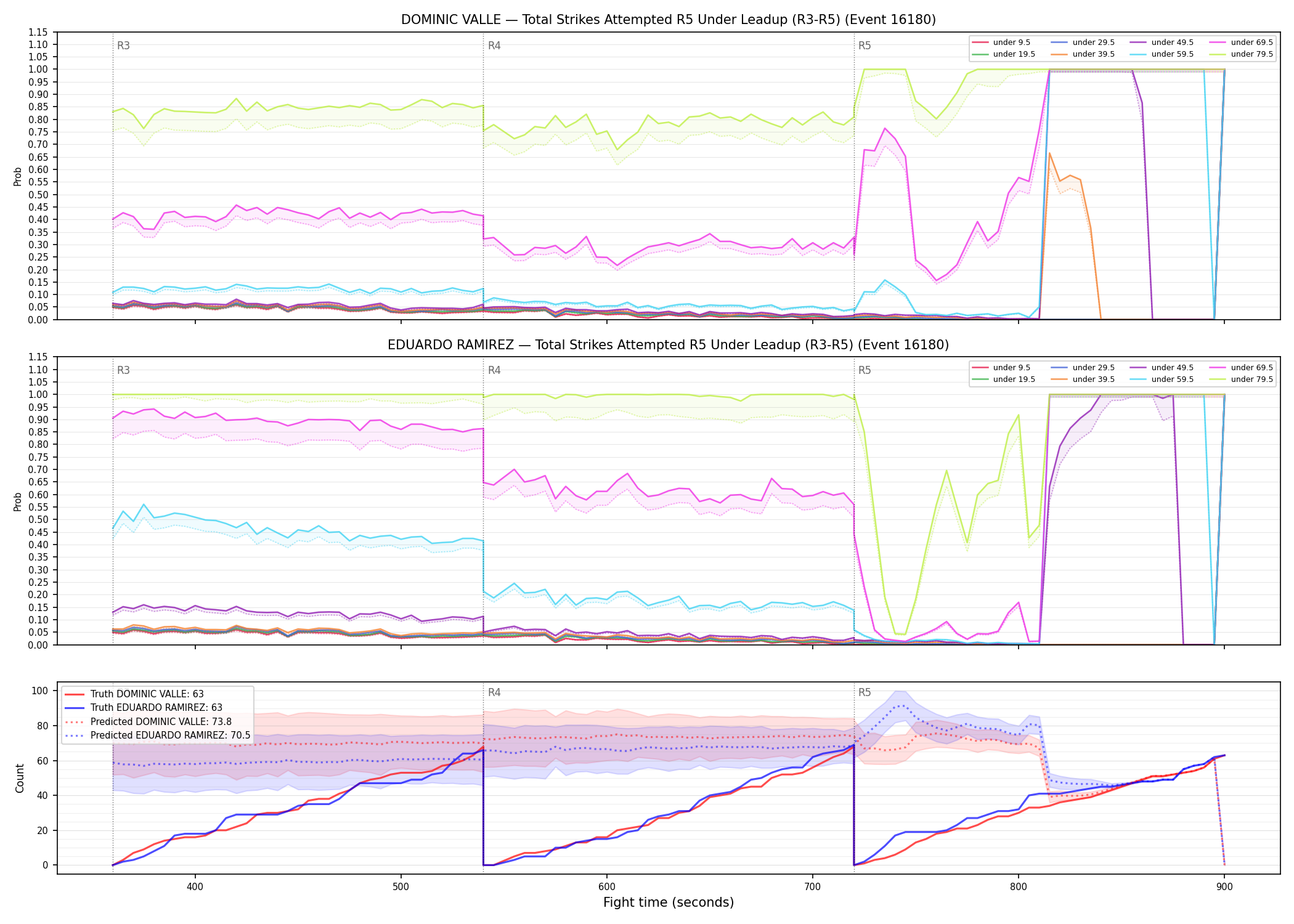The width and height of the screenshot is (1294, 924).
Task: Click 'under 69.5' legend entry in top chart
Action: 1240,43
